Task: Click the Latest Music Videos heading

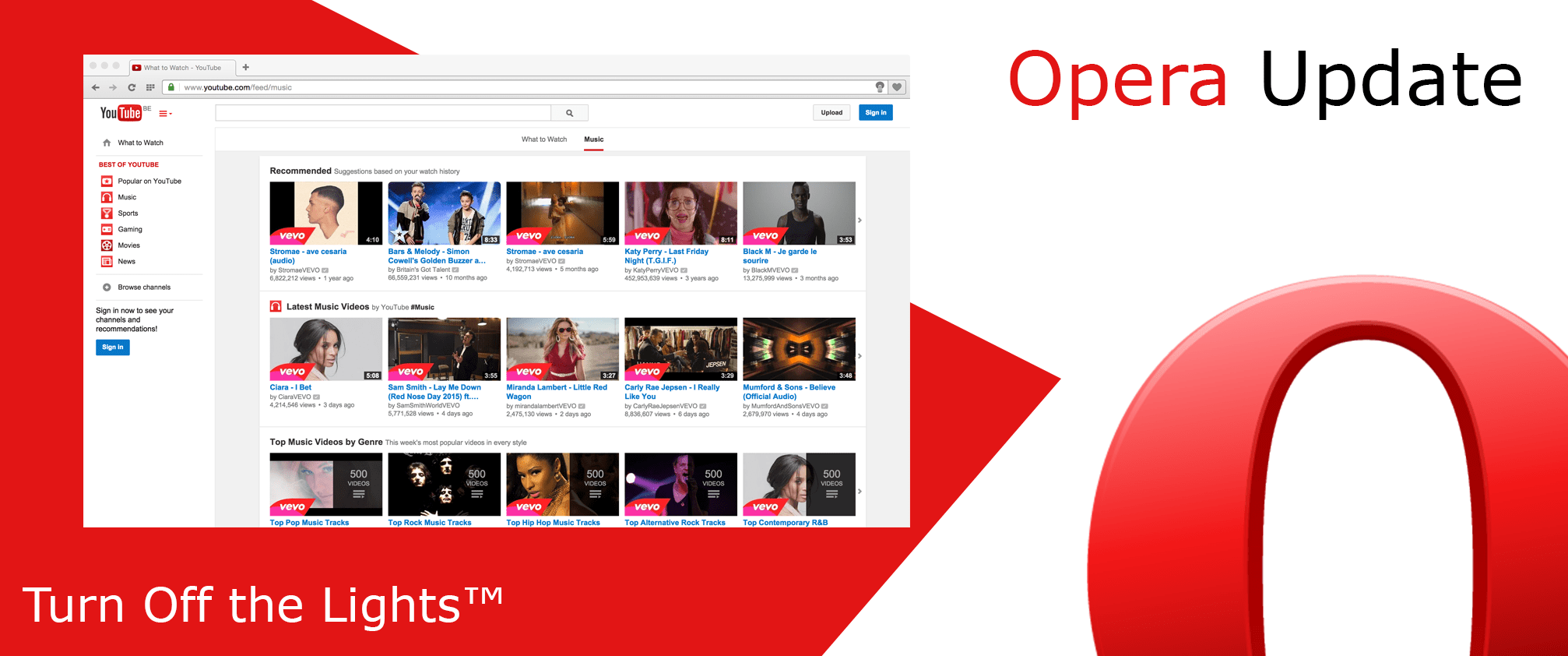Action: coord(328,307)
